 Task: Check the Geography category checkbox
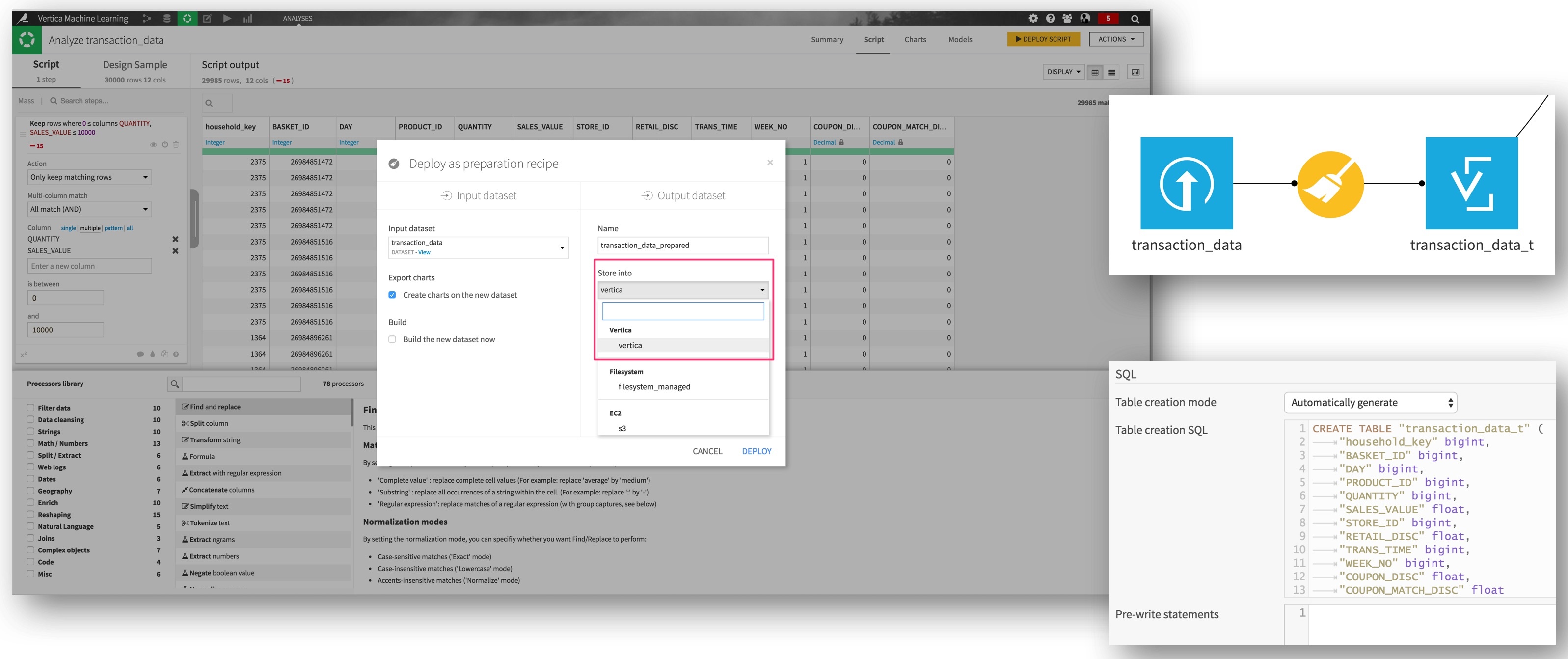[30, 490]
